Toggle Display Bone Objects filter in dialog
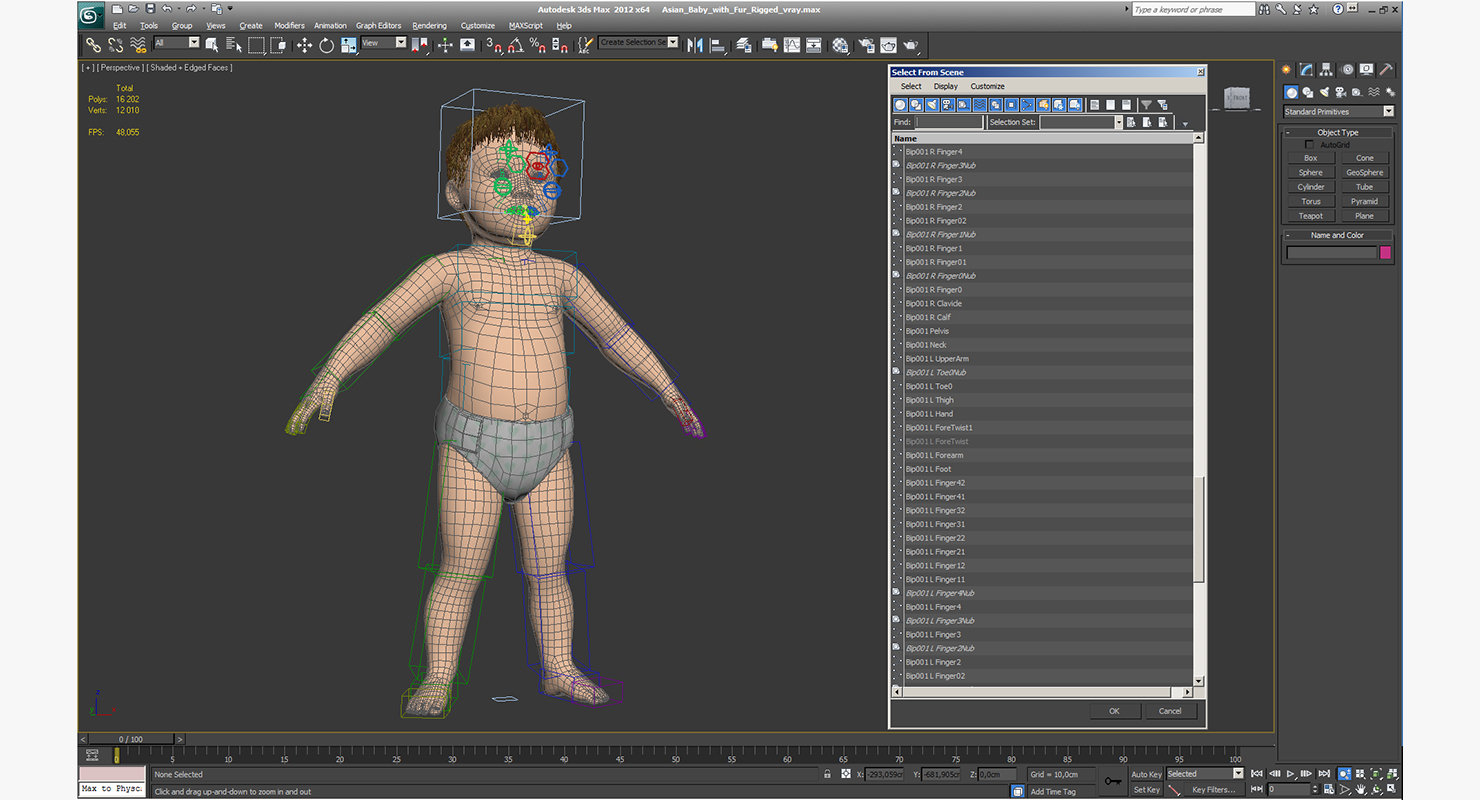The height and width of the screenshot is (800, 1480). coord(1027,105)
